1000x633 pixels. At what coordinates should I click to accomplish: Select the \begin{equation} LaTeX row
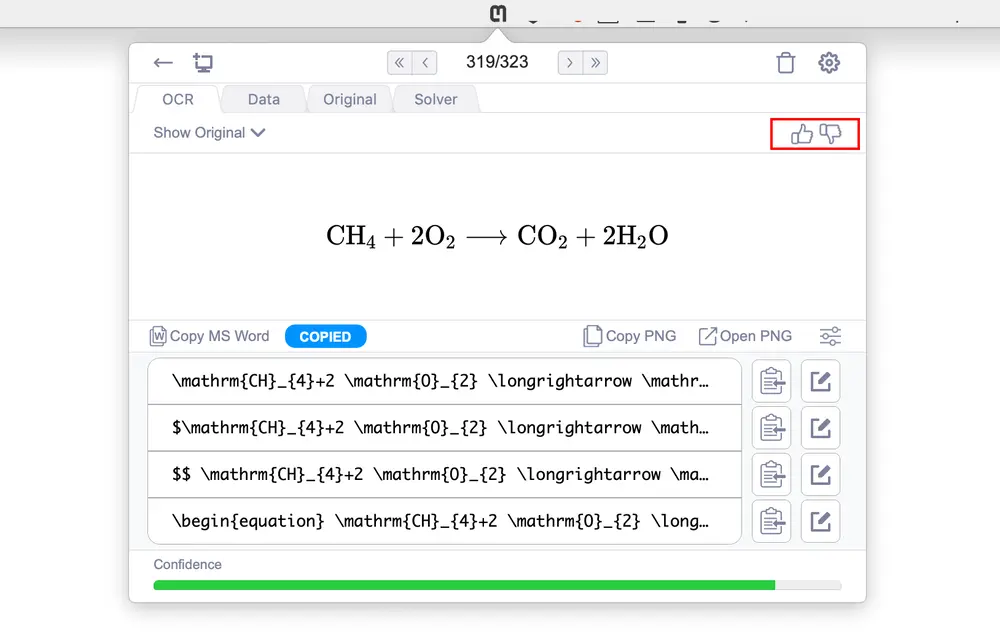[x=445, y=521]
